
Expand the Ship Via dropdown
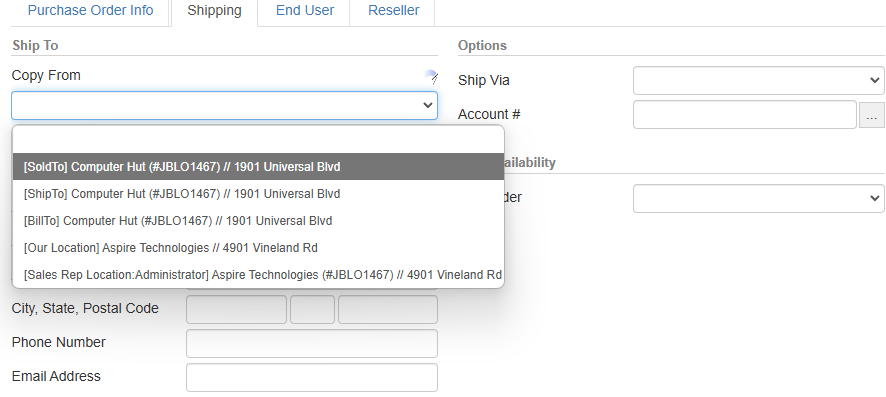(758, 80)
